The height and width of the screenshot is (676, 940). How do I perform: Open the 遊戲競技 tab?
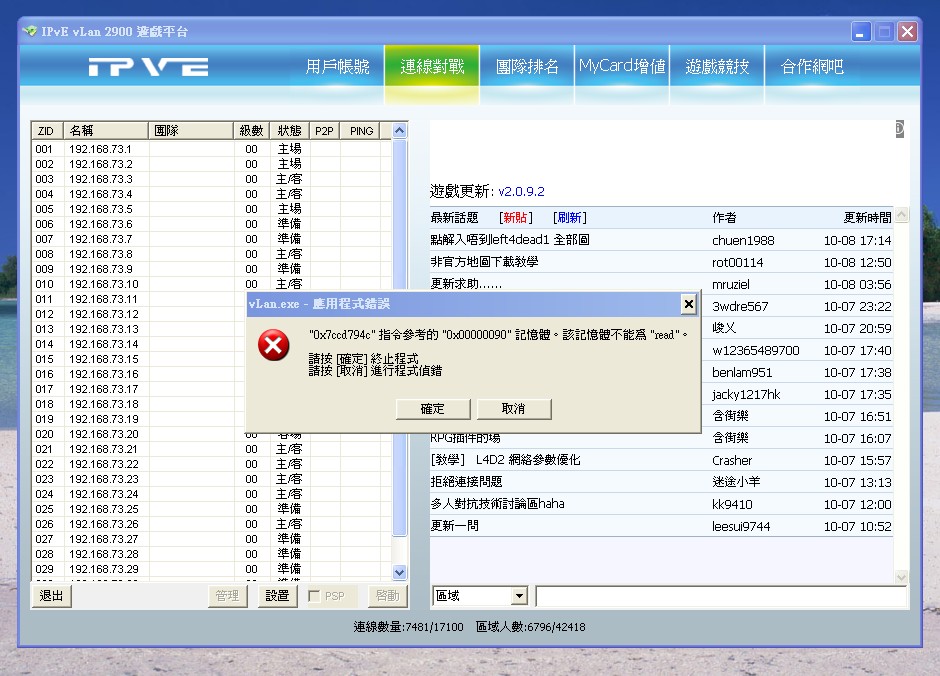(717, 67)
